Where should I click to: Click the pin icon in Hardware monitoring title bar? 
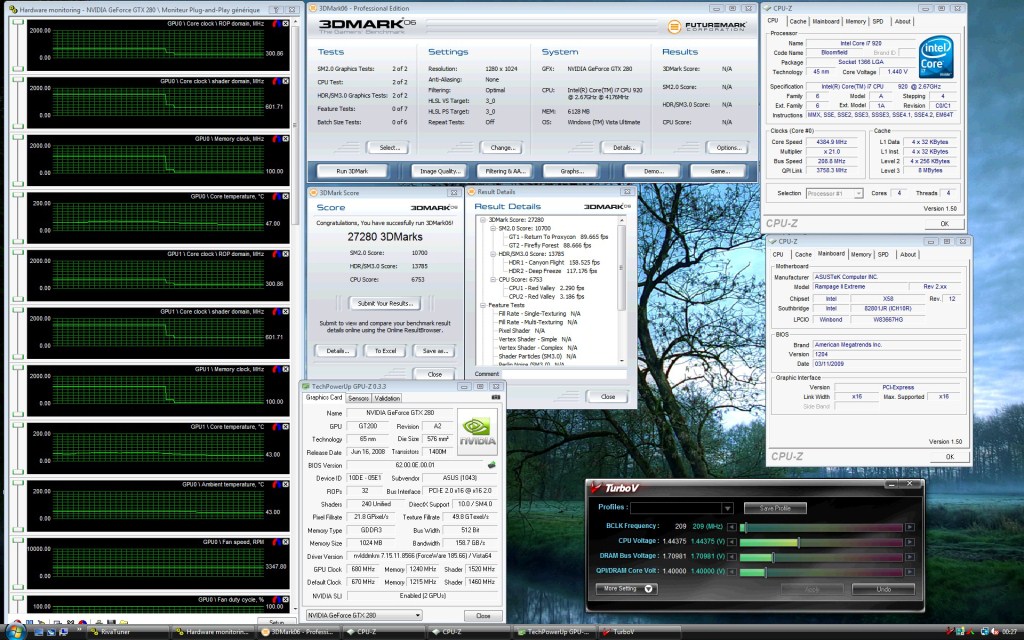coord(275,10)
